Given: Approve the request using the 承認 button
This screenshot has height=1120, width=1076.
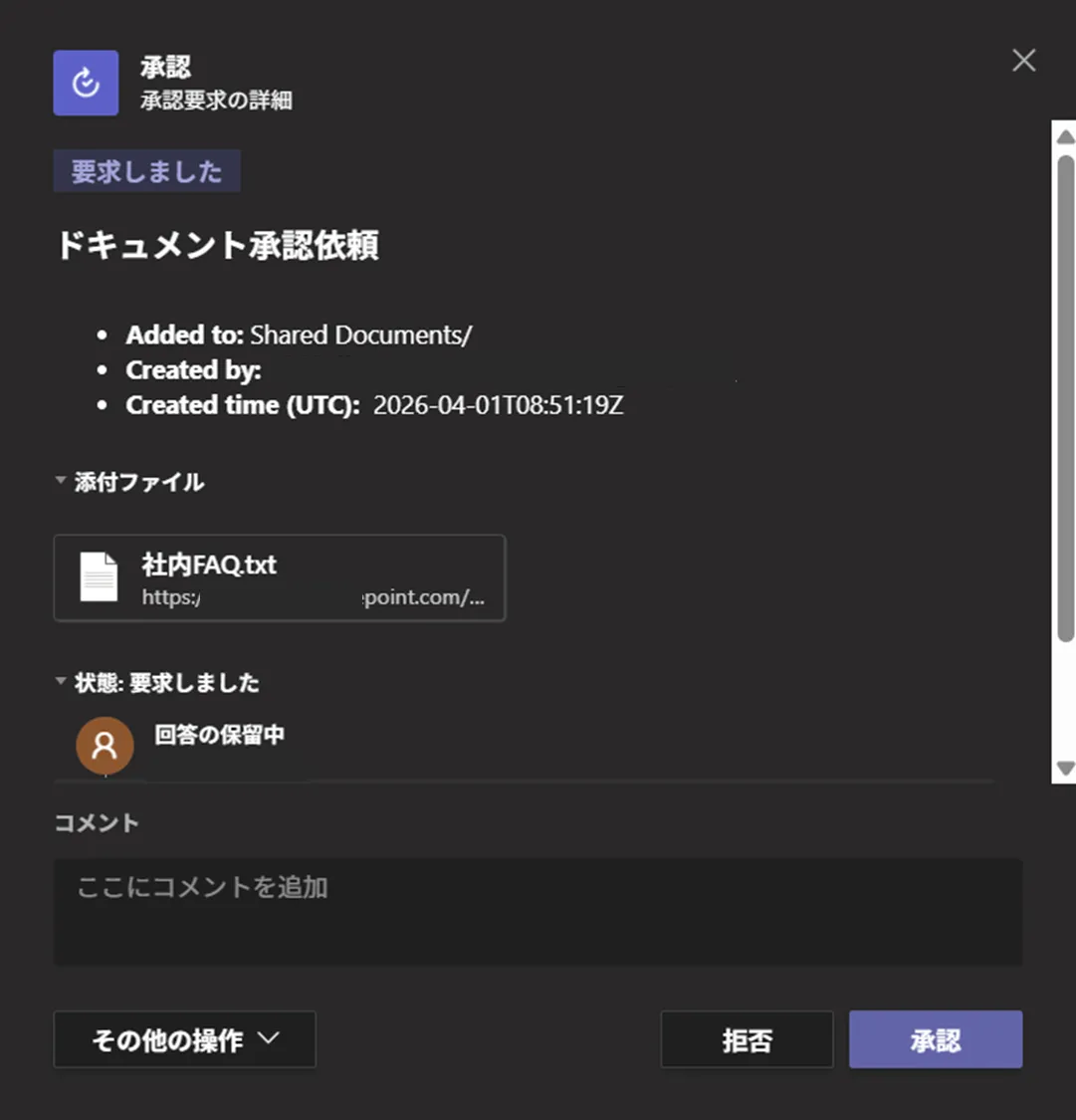Looking at the screenshot, I should coord(935,1038).
